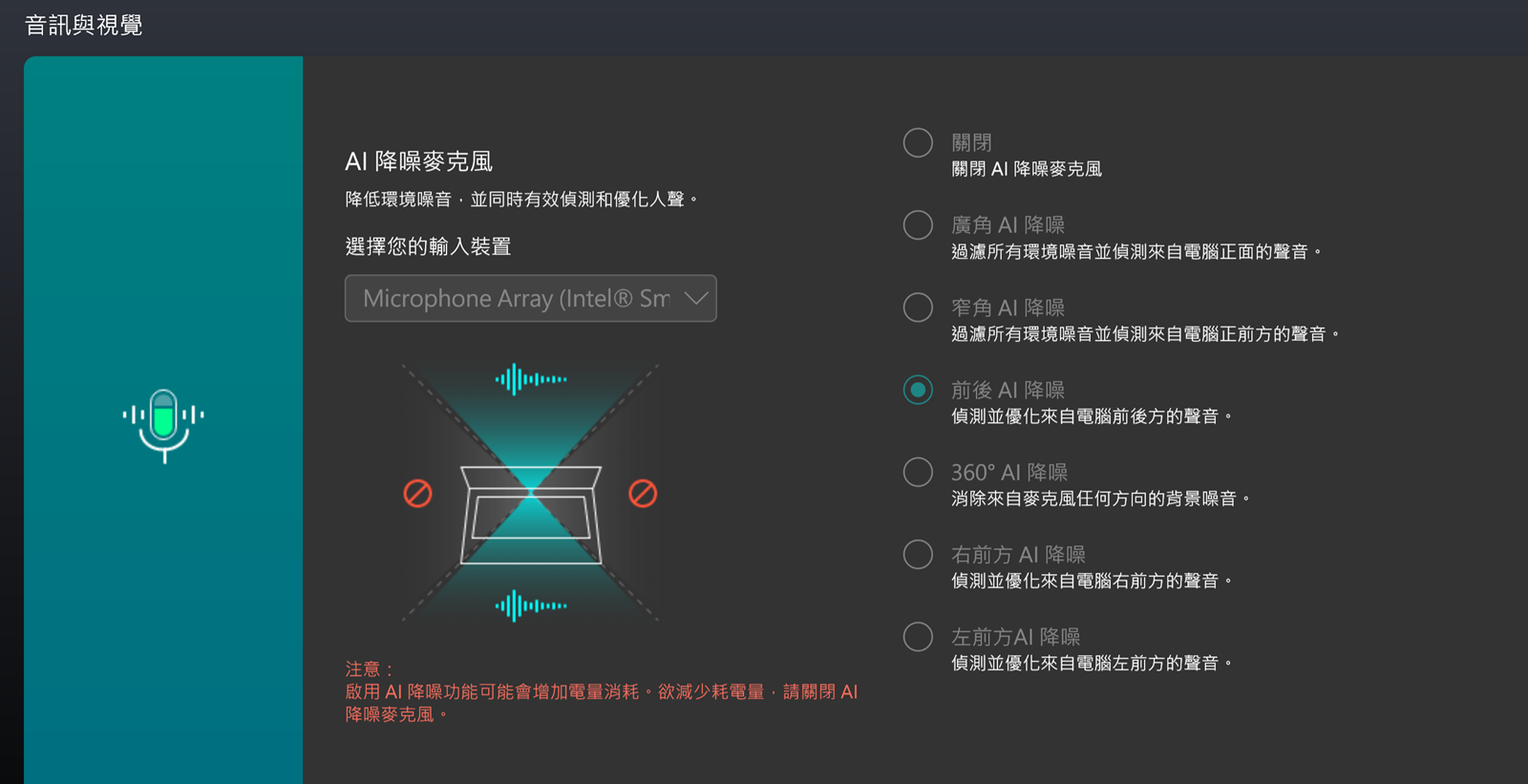1528x784 pixels.
Task: Click the AI 降噪麥克風 heading
Action: click(x=418, y=161)
